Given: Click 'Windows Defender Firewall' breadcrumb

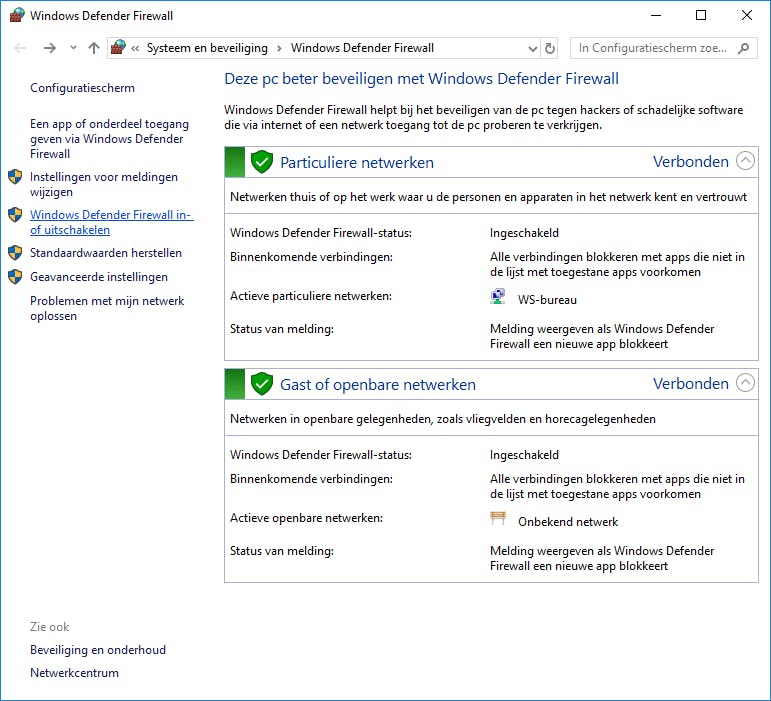Looking at the screenshot, I should point(362,48).
